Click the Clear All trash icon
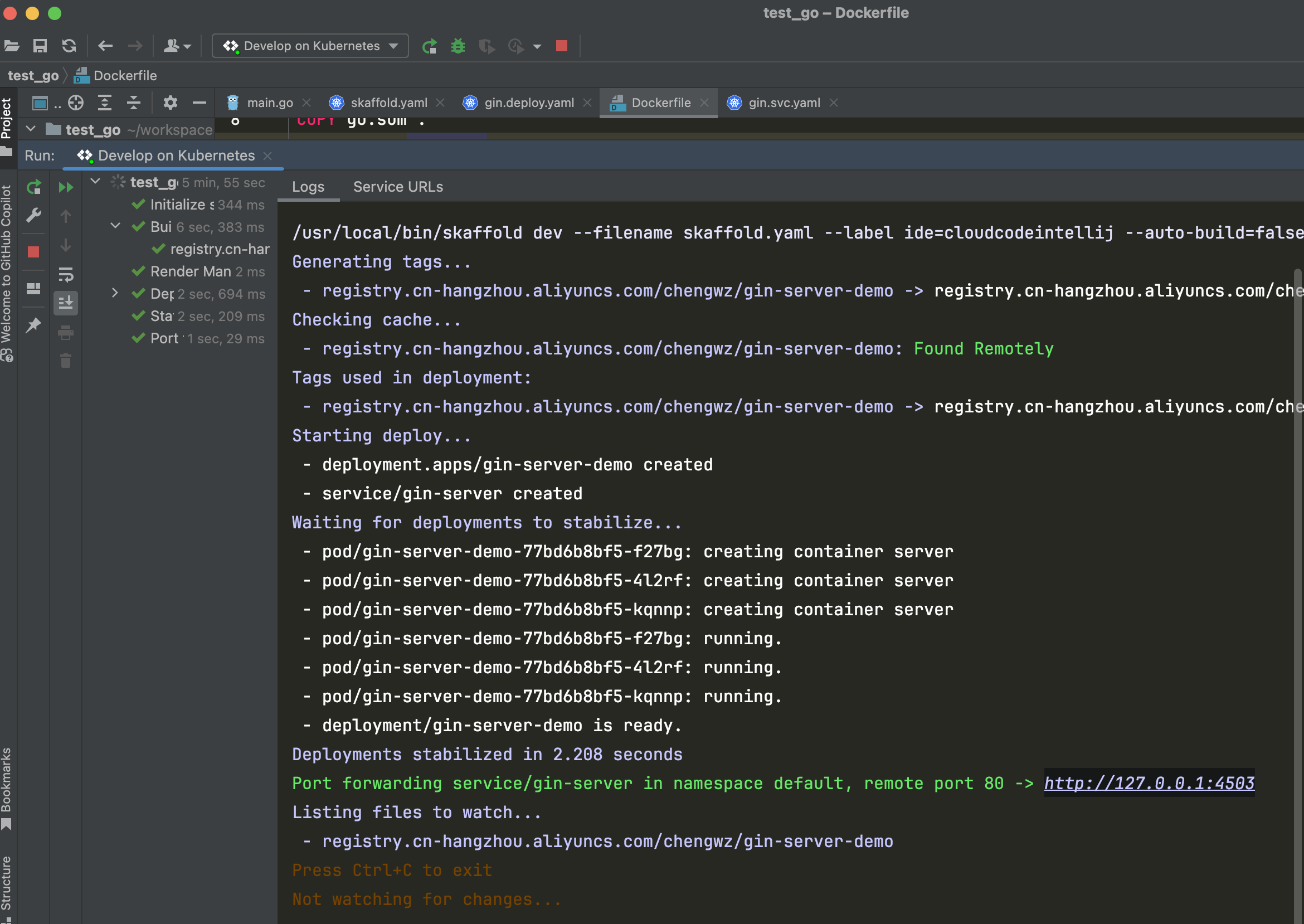 66,361
